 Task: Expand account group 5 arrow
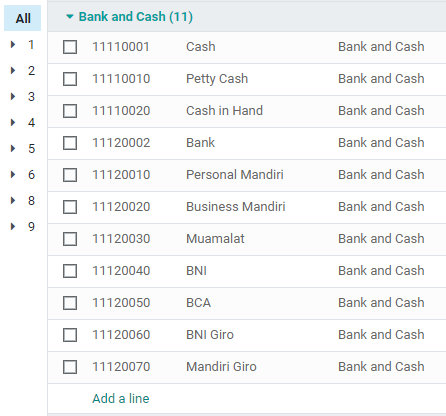[13, 148]
